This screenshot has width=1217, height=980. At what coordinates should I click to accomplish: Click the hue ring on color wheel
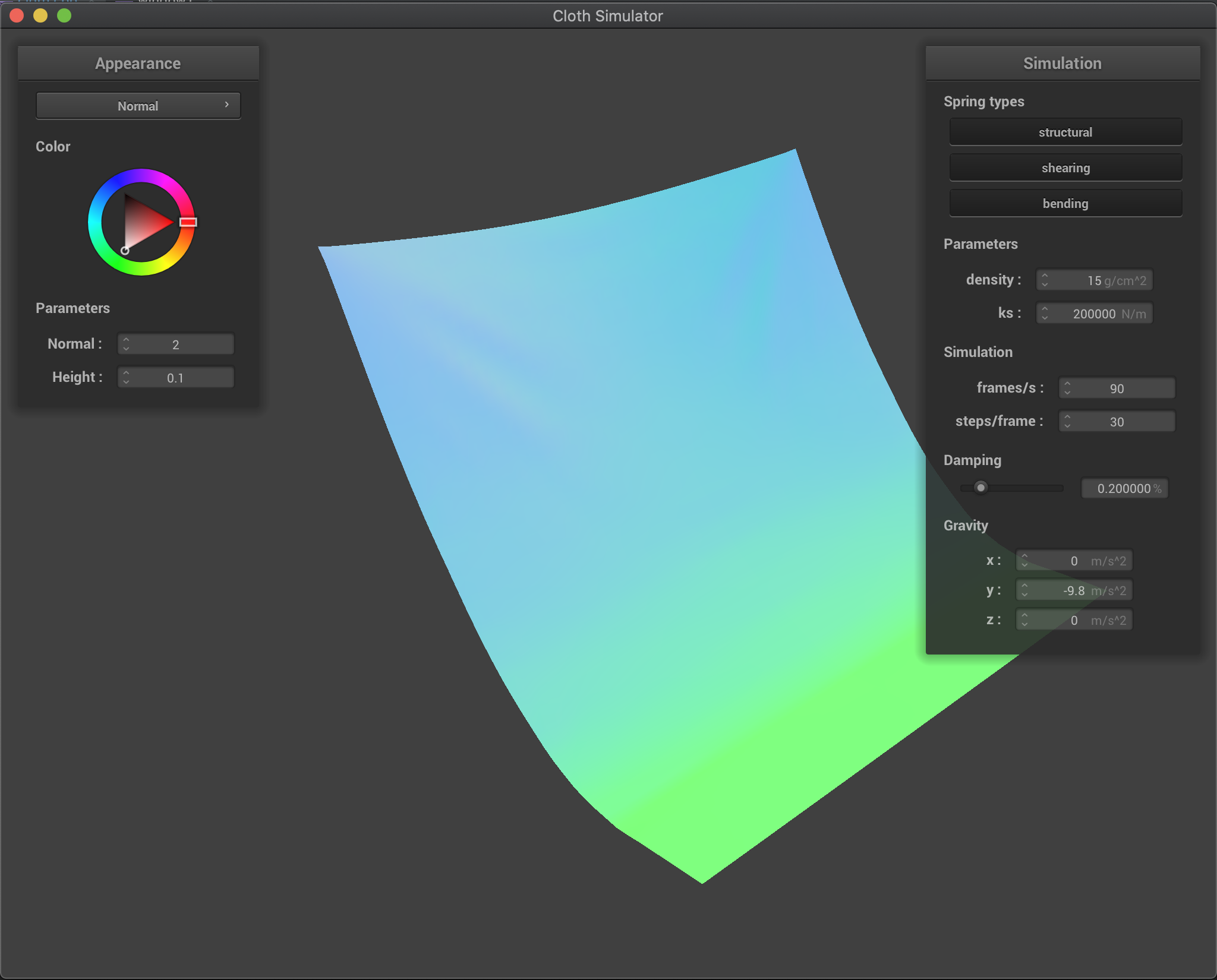pyautogui.click(x=141, y=176)
